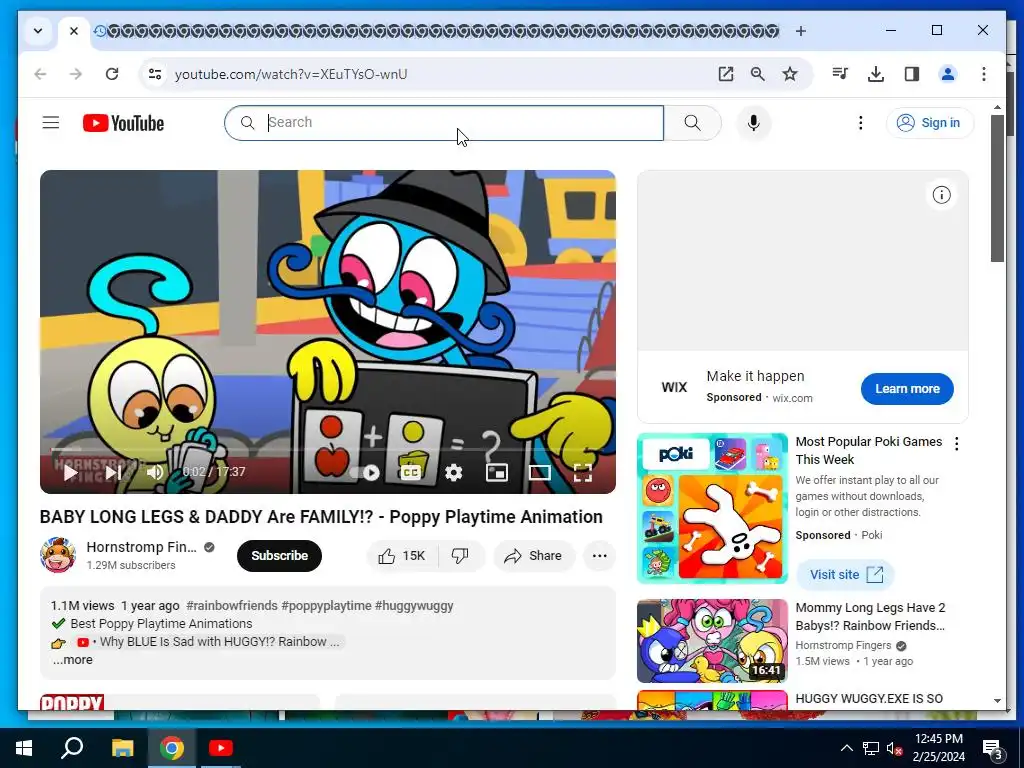View site information icon in address bar
This screenshot has height=768, width=1024.
[x=155, y=74]
